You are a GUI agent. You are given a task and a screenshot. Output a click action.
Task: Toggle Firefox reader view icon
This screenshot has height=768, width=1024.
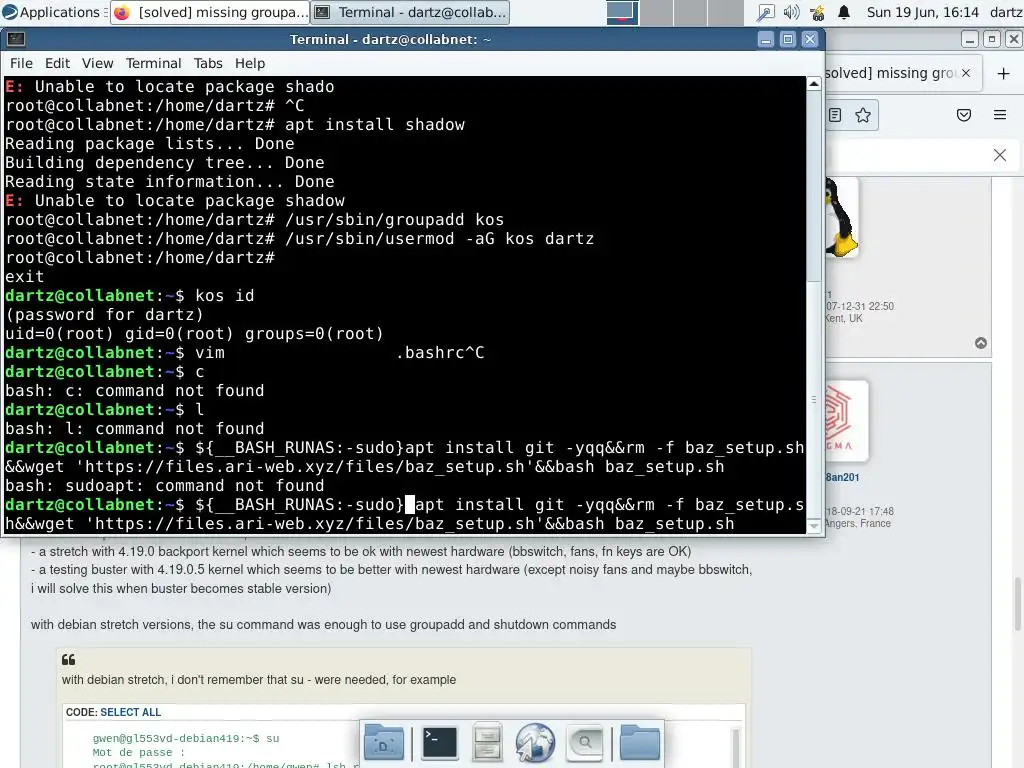coord(835,116)
